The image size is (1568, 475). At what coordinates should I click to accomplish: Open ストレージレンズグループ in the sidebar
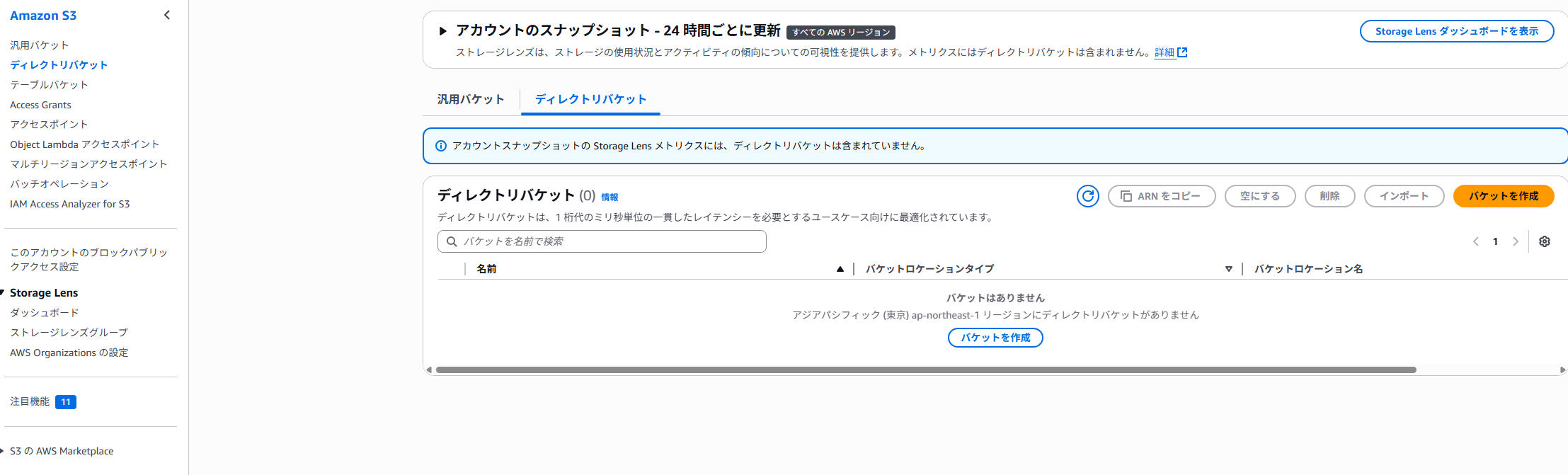69,332
